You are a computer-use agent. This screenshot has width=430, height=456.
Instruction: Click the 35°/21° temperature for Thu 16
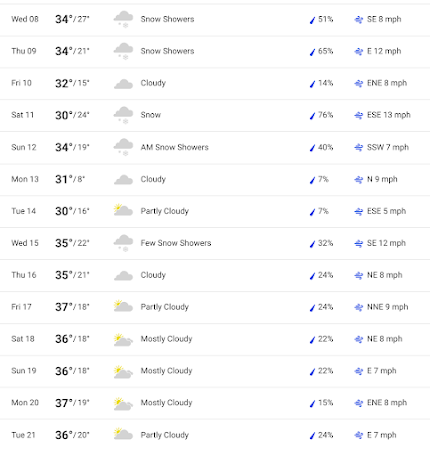(72, 275)
